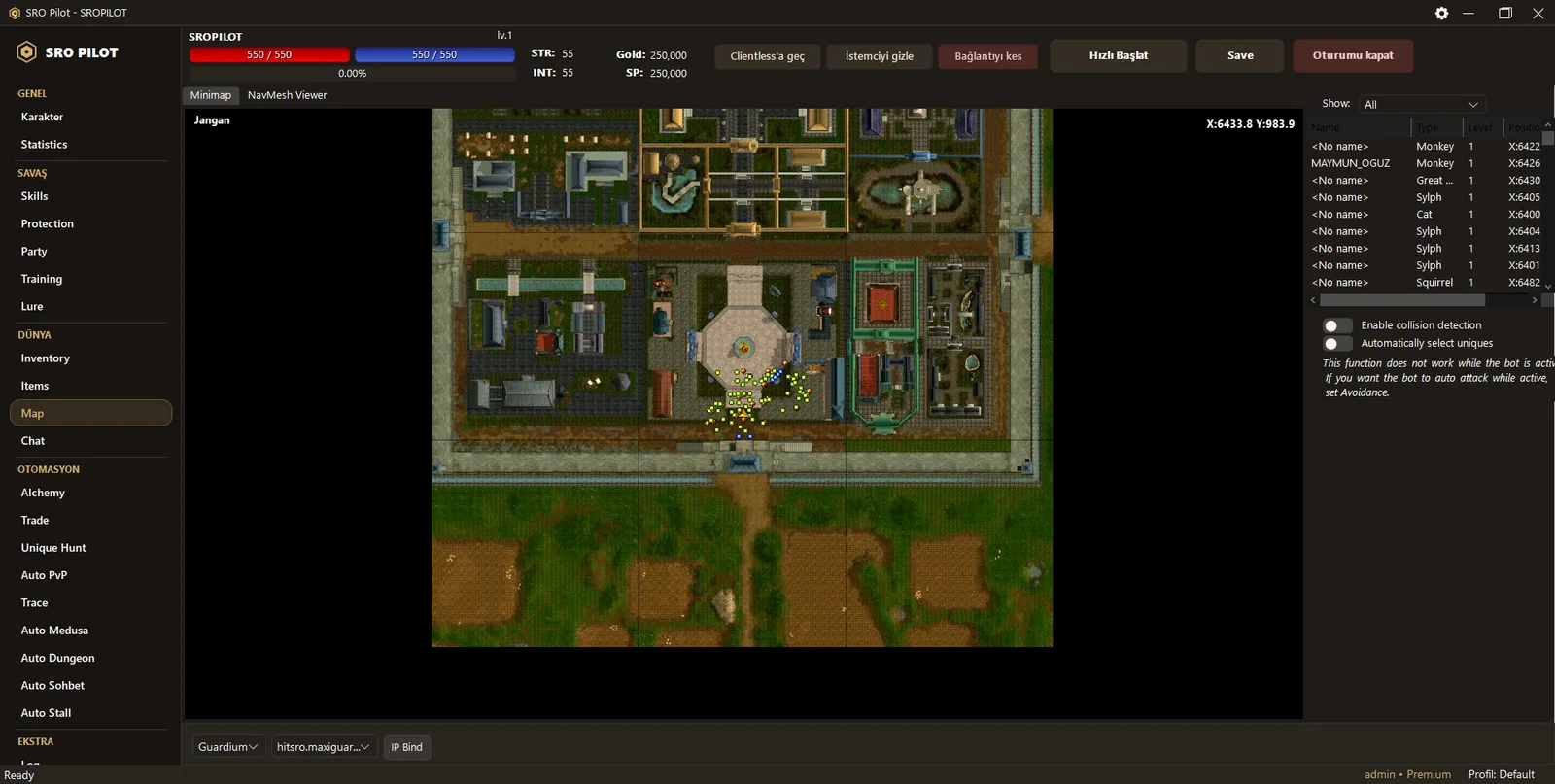Open the hitsro.maxiguar server dropdown
This screenshot has height=784, width=1555.
click(324, 747)
